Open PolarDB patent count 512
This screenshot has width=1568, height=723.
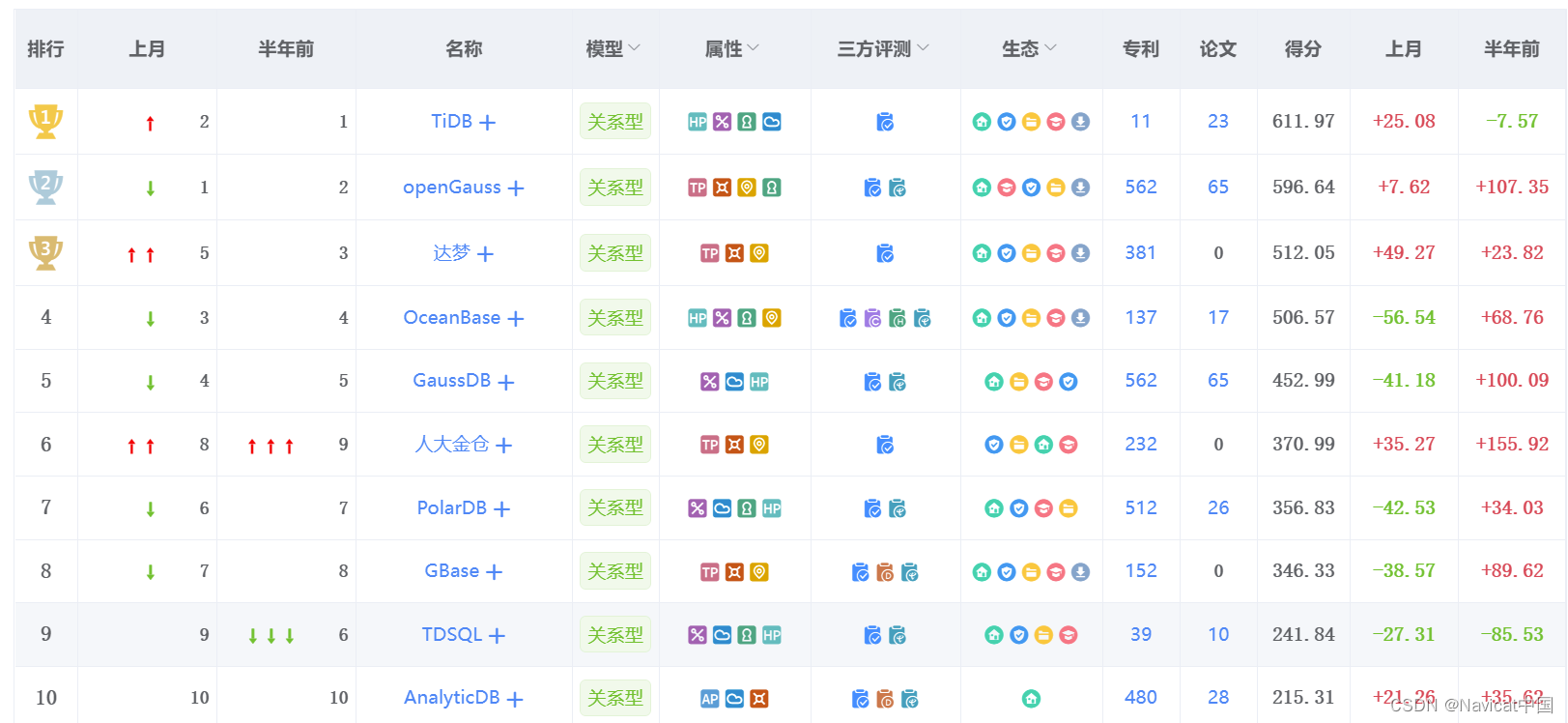[x=1141, y=507]
